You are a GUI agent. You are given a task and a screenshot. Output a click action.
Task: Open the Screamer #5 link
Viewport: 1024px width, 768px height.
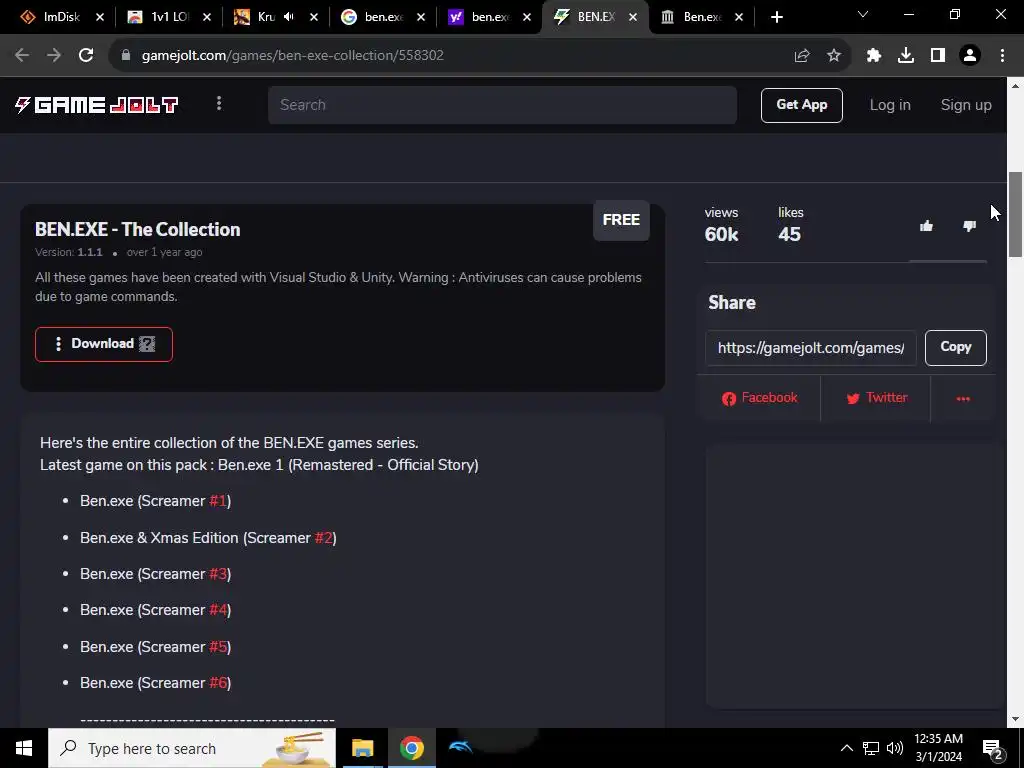(x=218, y=647)
